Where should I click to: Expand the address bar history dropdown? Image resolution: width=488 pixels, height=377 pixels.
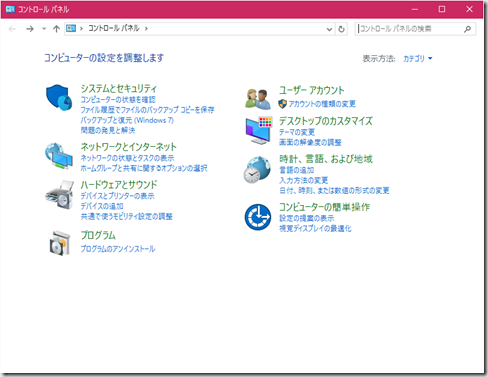point(329,29)
